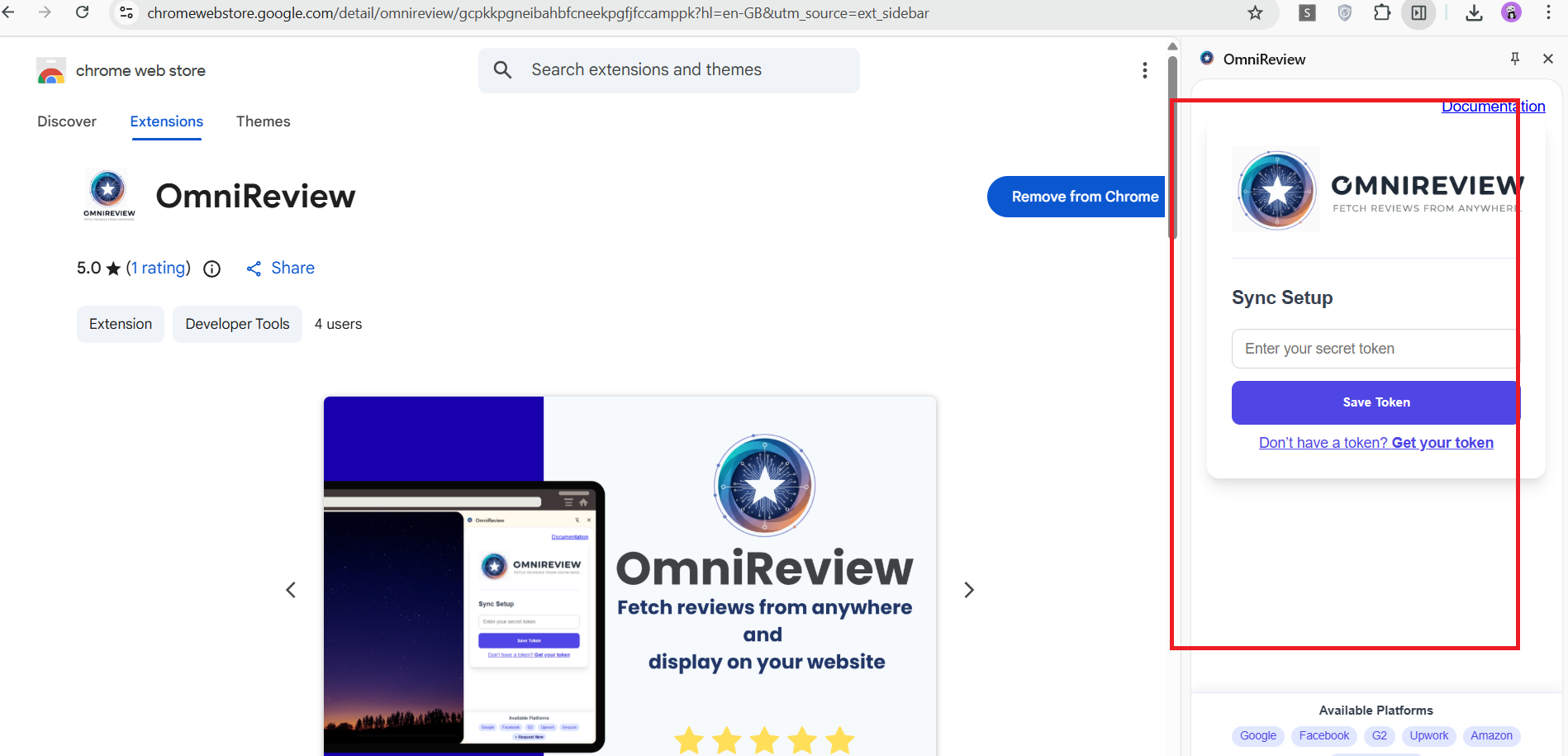Switch to the Discover tab
1568x756 pixels.
tap(67, 121)
